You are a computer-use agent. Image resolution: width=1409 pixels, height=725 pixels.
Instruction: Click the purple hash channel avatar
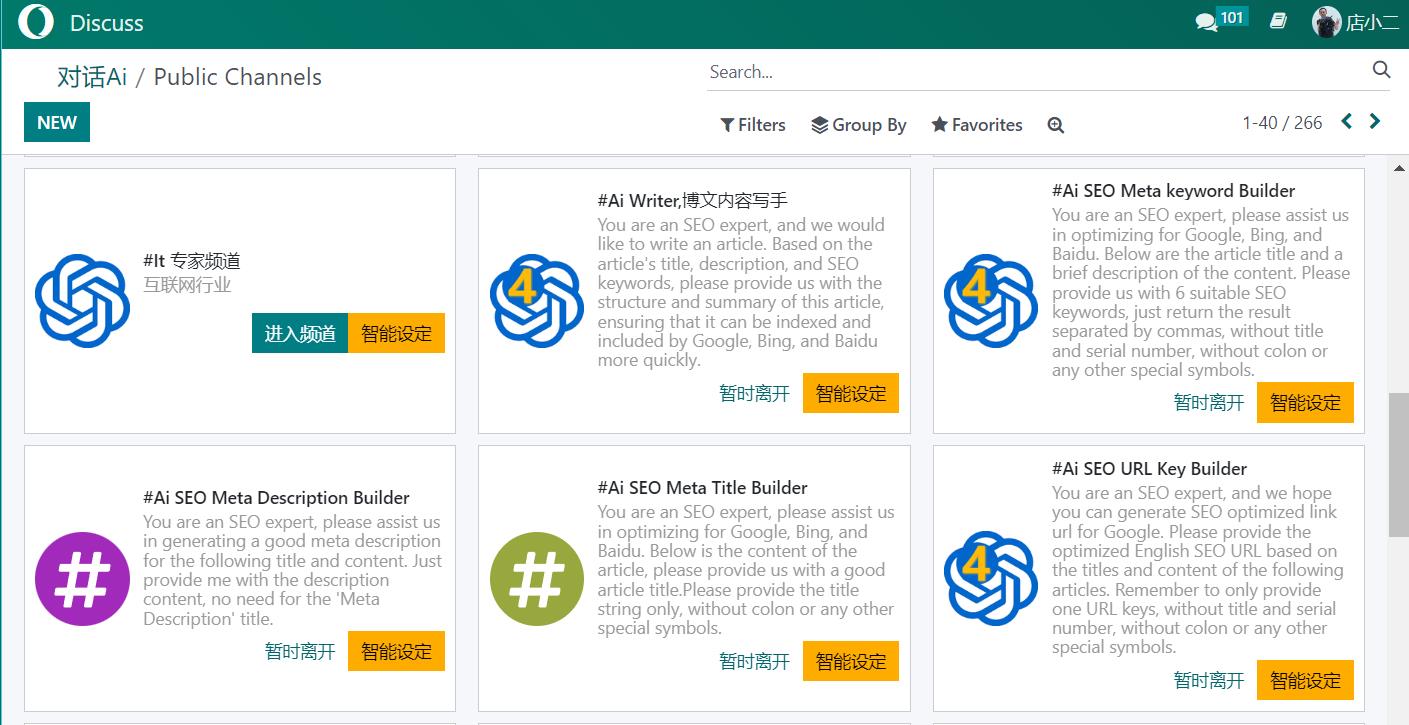pyautogui.click(x=82, y=578)
